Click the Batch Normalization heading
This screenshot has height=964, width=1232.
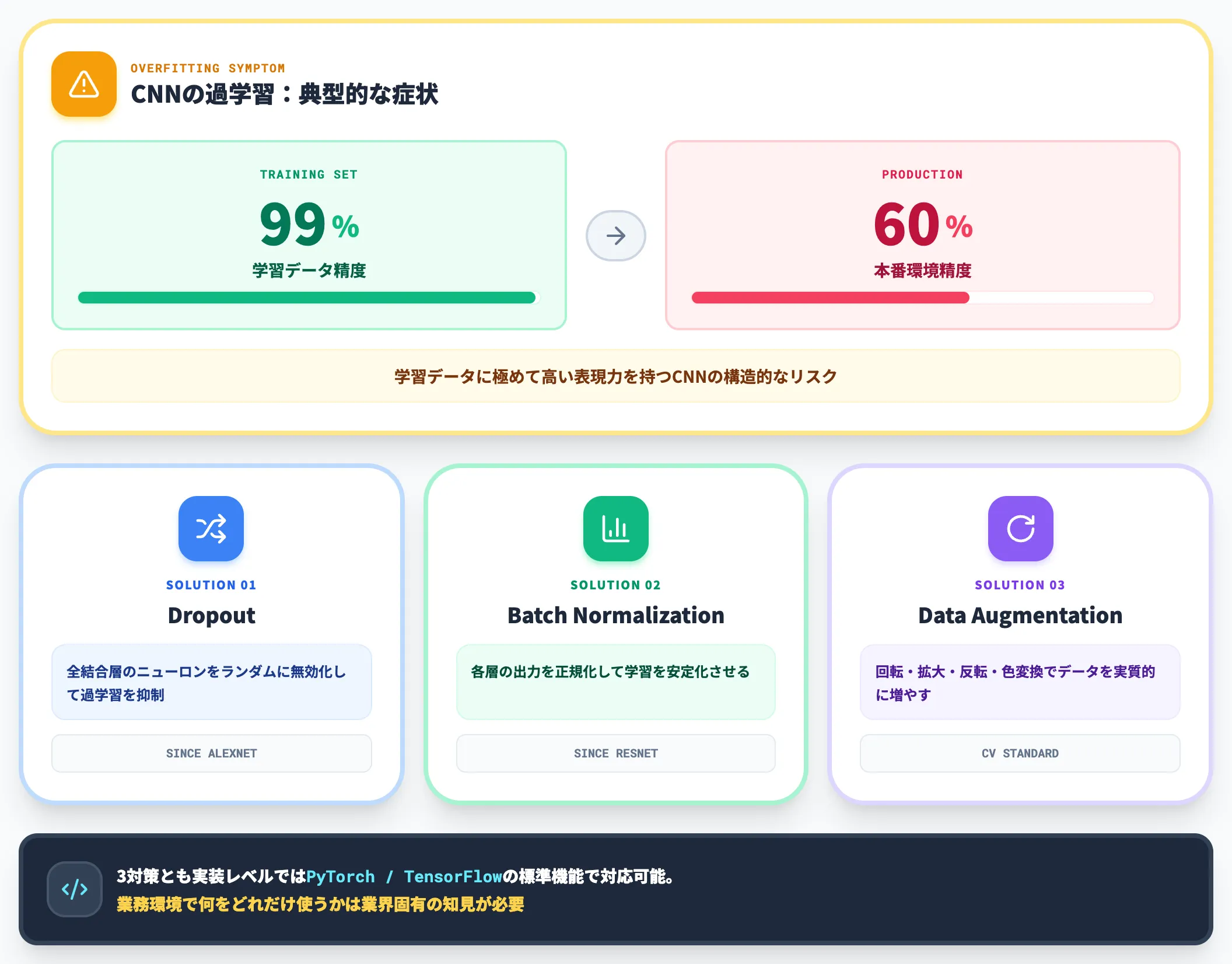click(x=615, y=616)
